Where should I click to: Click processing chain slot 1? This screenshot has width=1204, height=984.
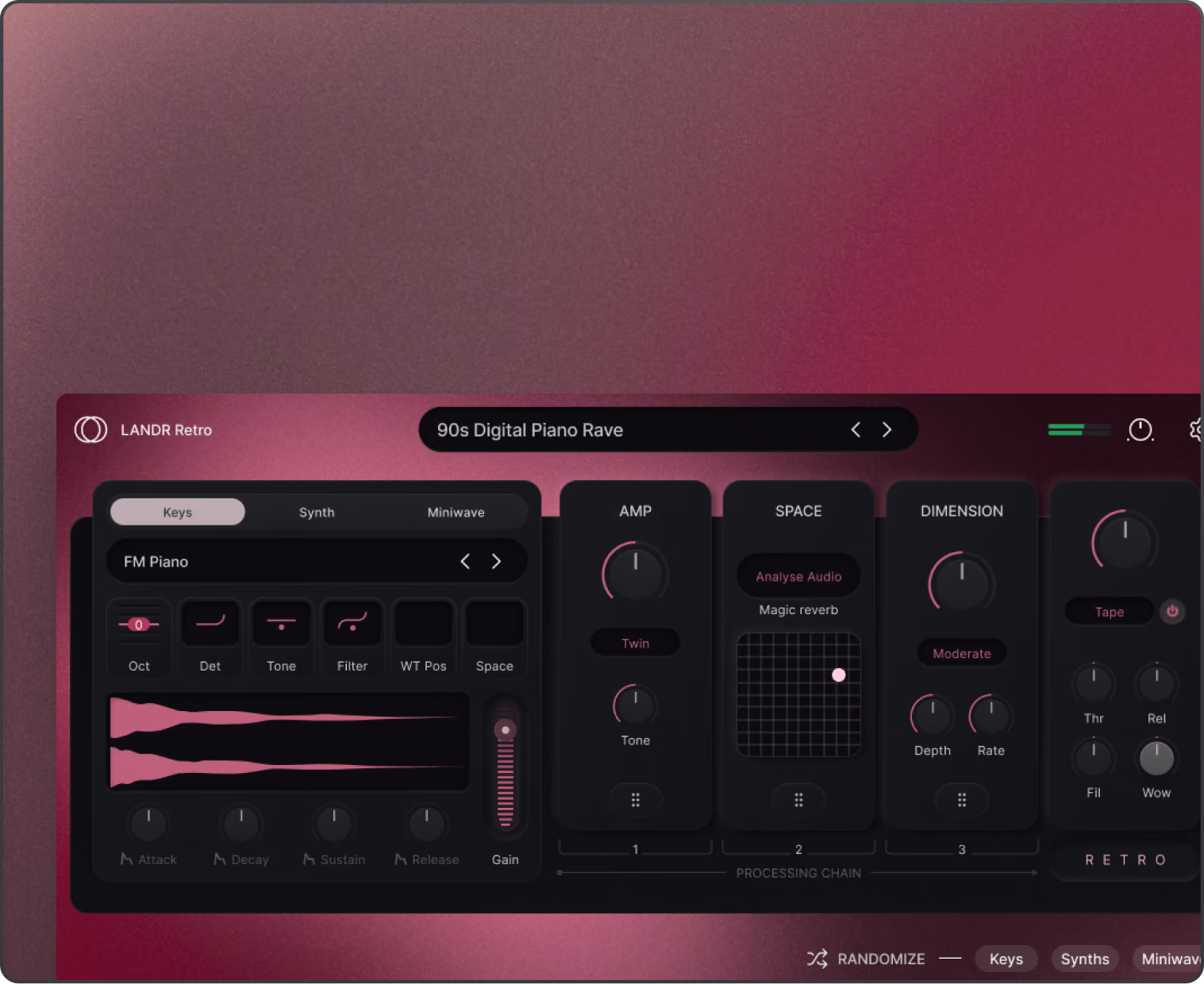(636, 848)
